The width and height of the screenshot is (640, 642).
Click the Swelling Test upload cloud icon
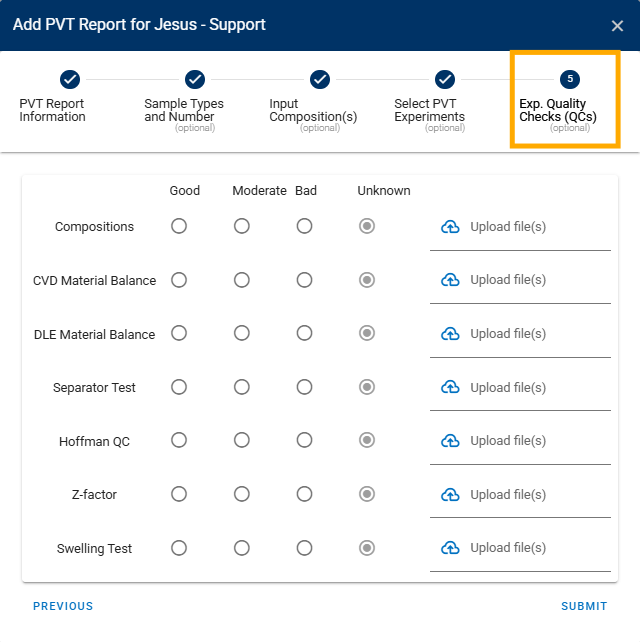tap(450, 548)
